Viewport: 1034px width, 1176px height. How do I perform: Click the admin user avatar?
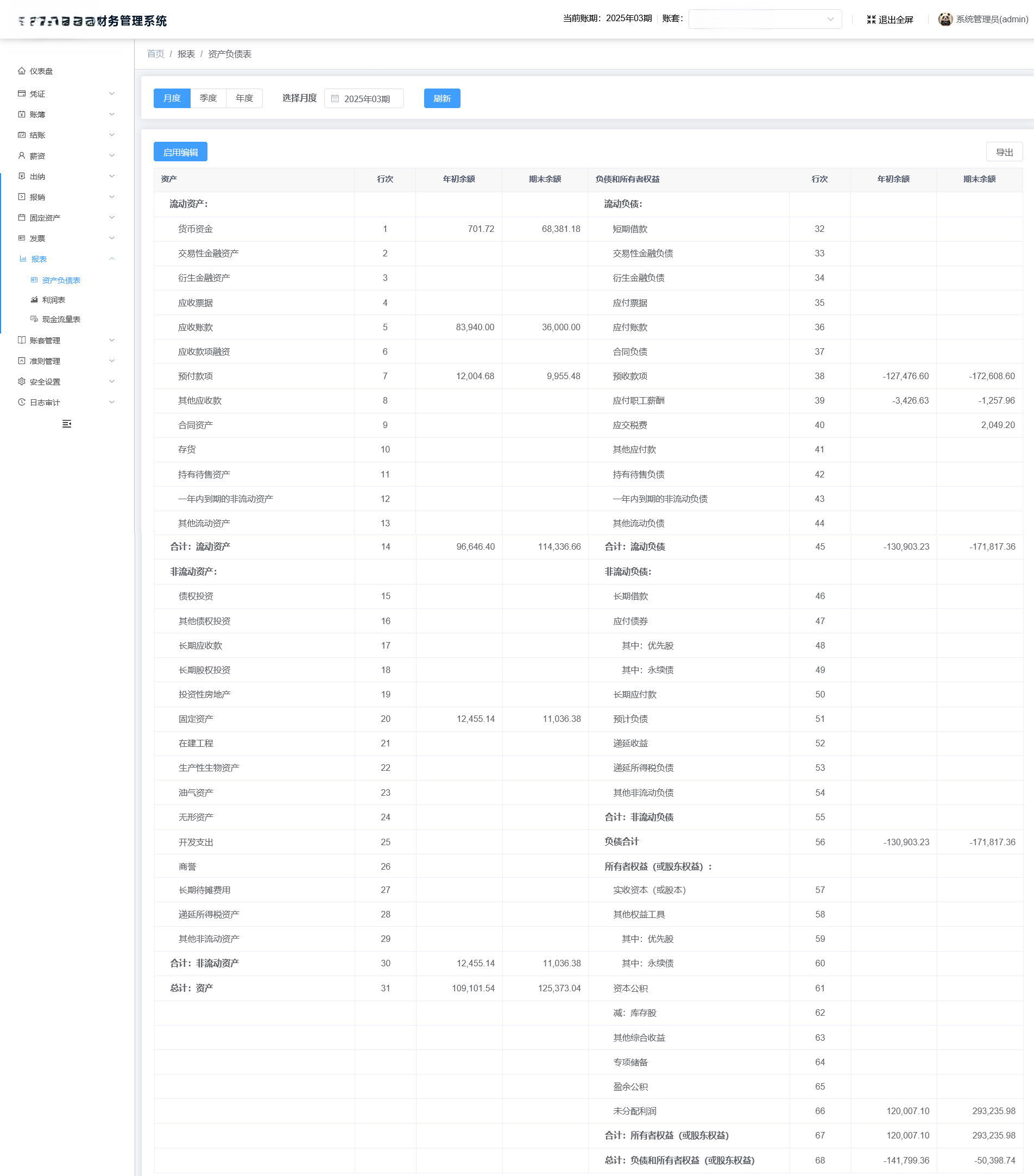tap(945, 20)
